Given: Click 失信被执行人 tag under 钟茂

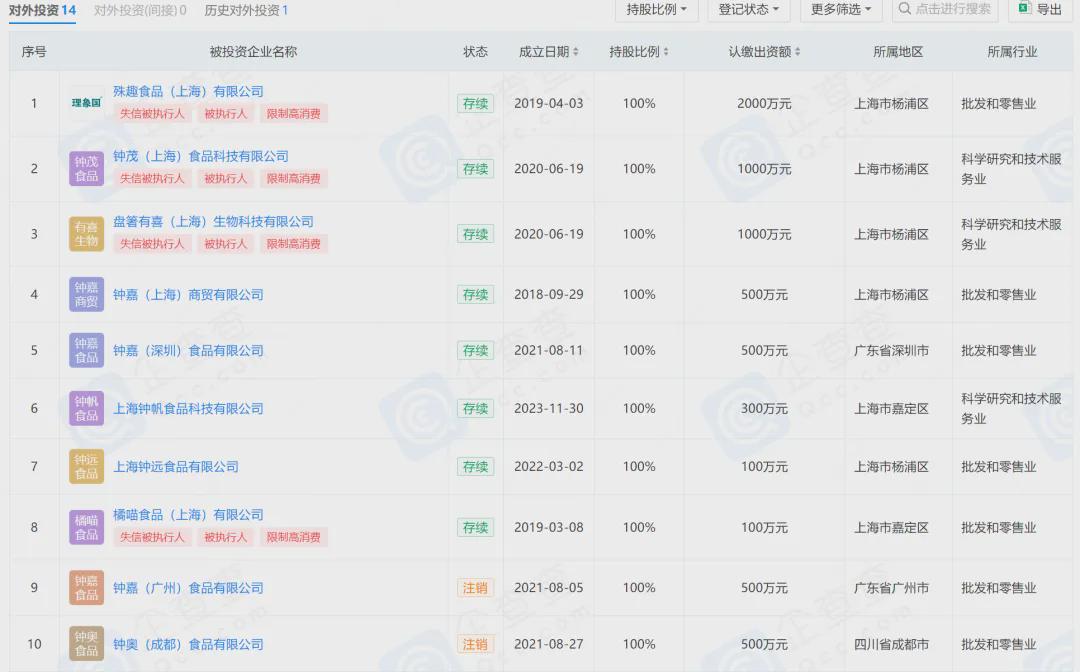Looking at the screenshot, I should 152,178.
